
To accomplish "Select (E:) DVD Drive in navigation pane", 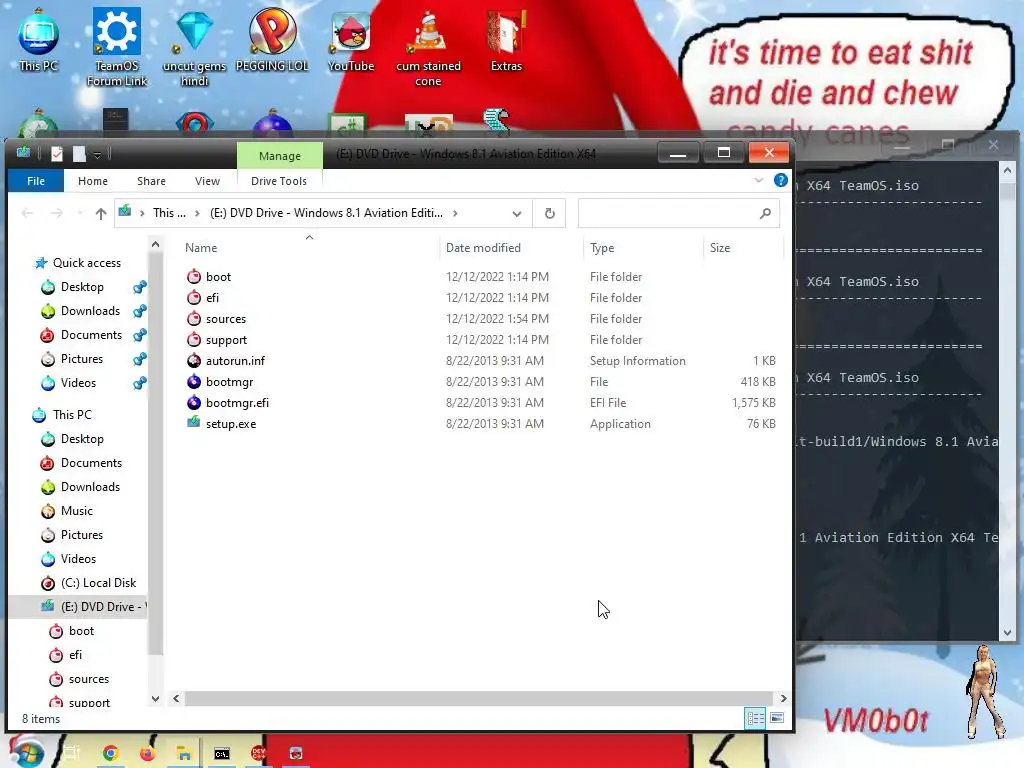I will pos(78,607).
